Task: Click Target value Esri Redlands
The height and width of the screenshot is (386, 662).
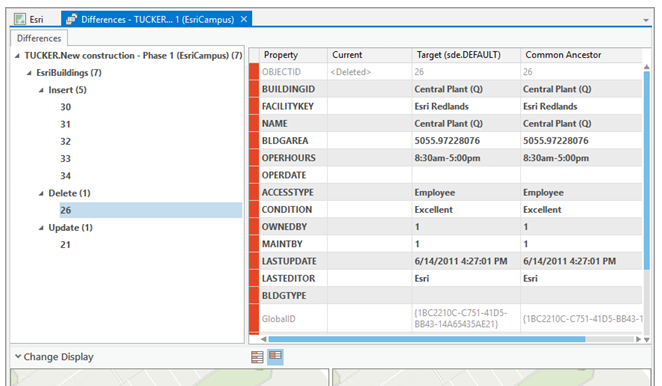Action: coord(442,106)
